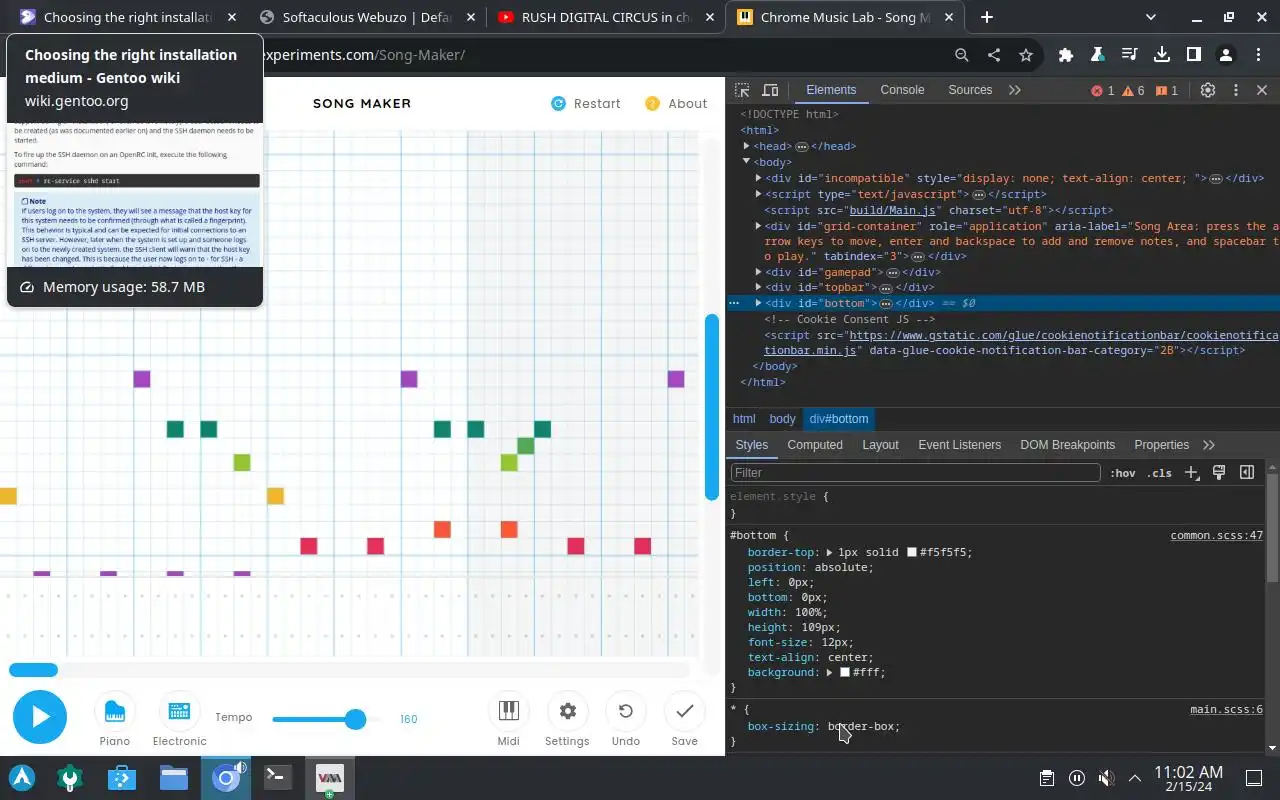
Task: Toggle the :hov element state panel
Action: (1123, 473)
